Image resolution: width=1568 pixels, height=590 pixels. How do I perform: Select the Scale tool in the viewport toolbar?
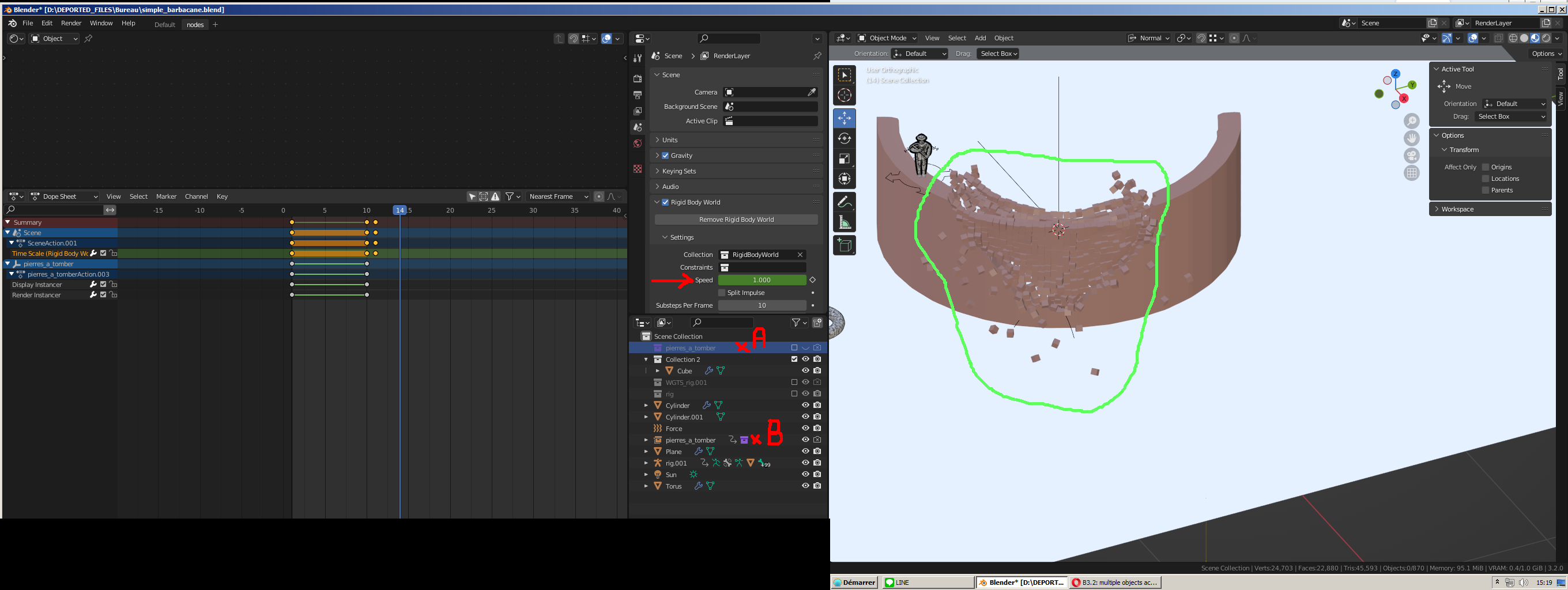(845, 159)
